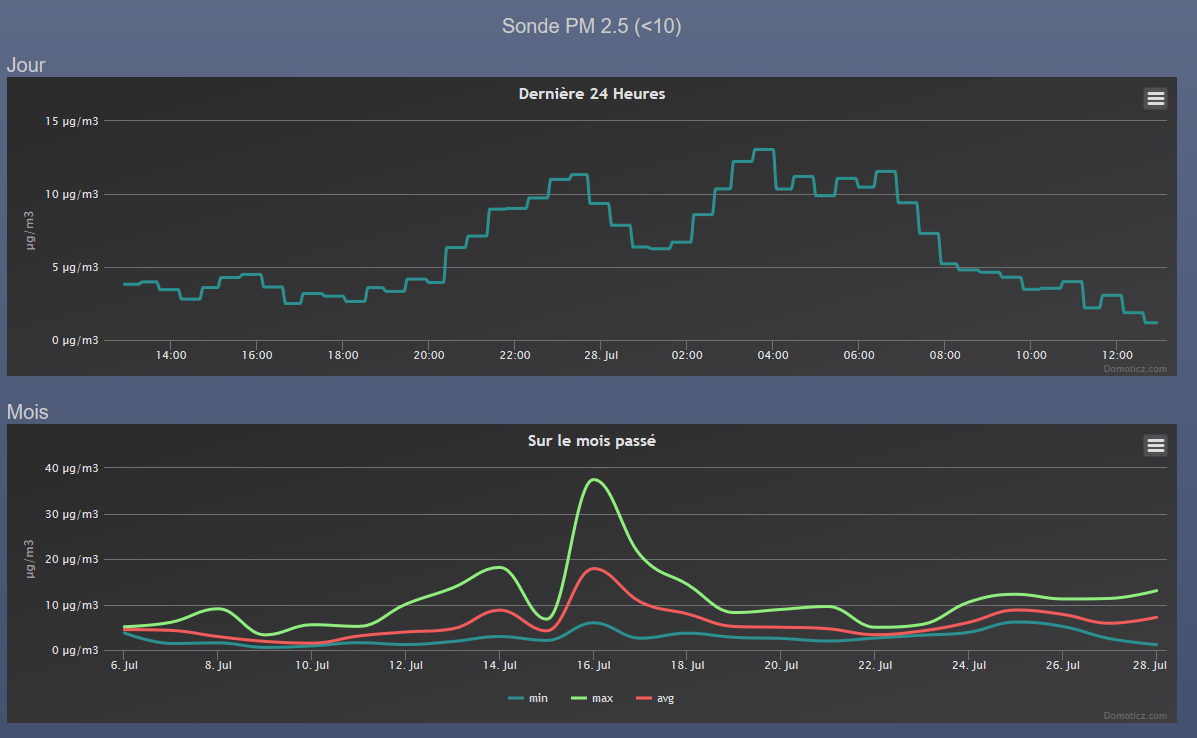Toggle the avg series in the legend
Screen dimensions: 1197x738
[656, 698]
